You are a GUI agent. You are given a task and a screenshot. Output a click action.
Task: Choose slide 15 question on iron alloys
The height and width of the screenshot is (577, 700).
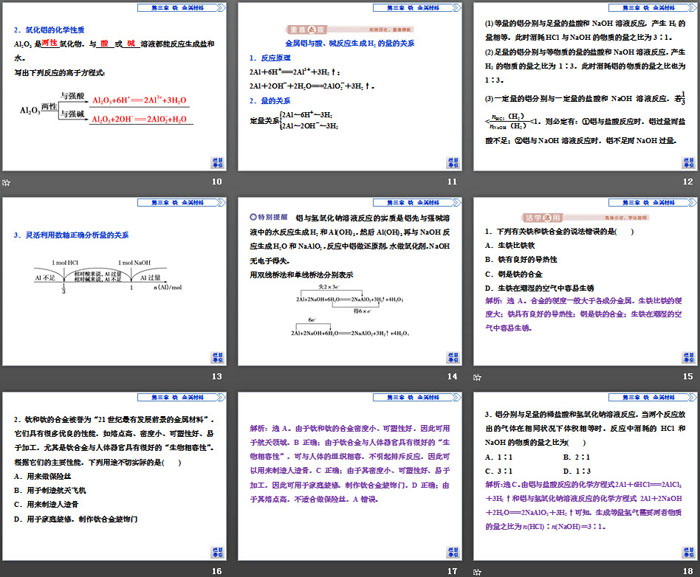(x=583, y=281)
